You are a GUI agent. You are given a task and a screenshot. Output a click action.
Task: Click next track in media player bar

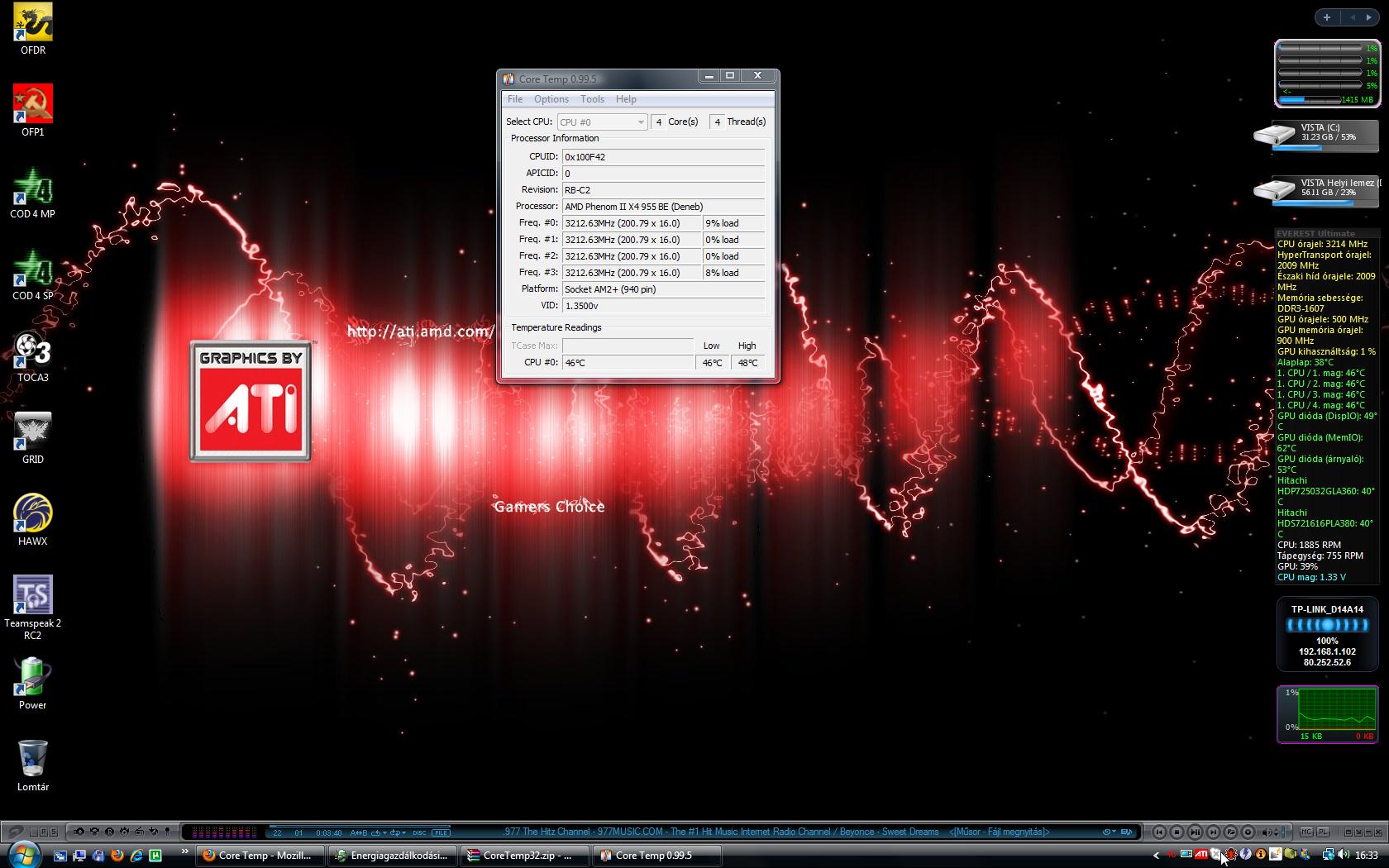(x=1213, y=832)
